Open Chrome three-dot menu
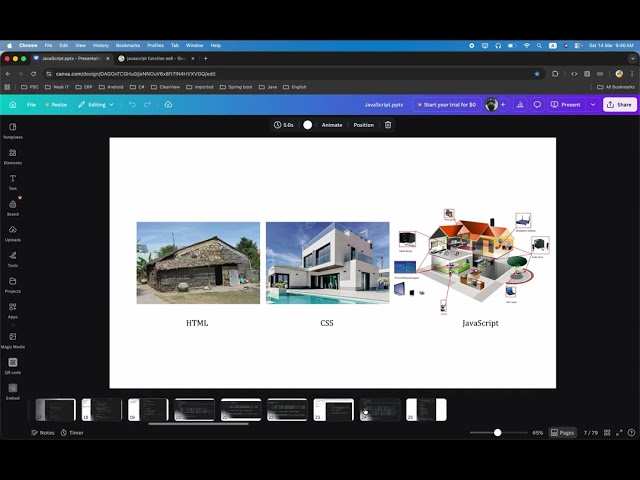 coord(632,74)
